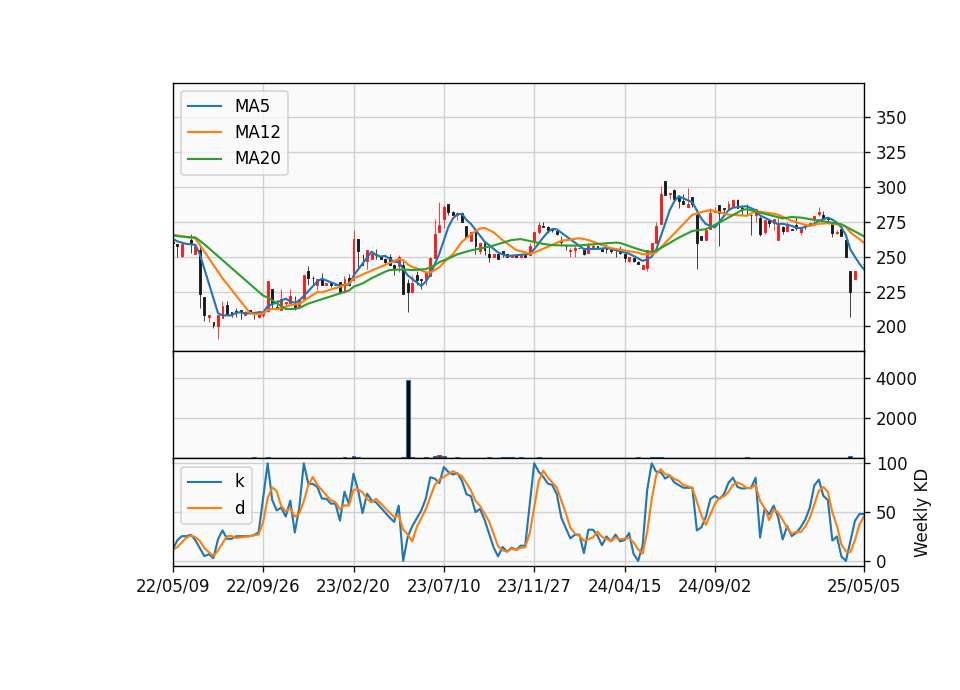Click the 2000 volume axis label
This screenshot has width=960, height=690.
coord(896,419)
